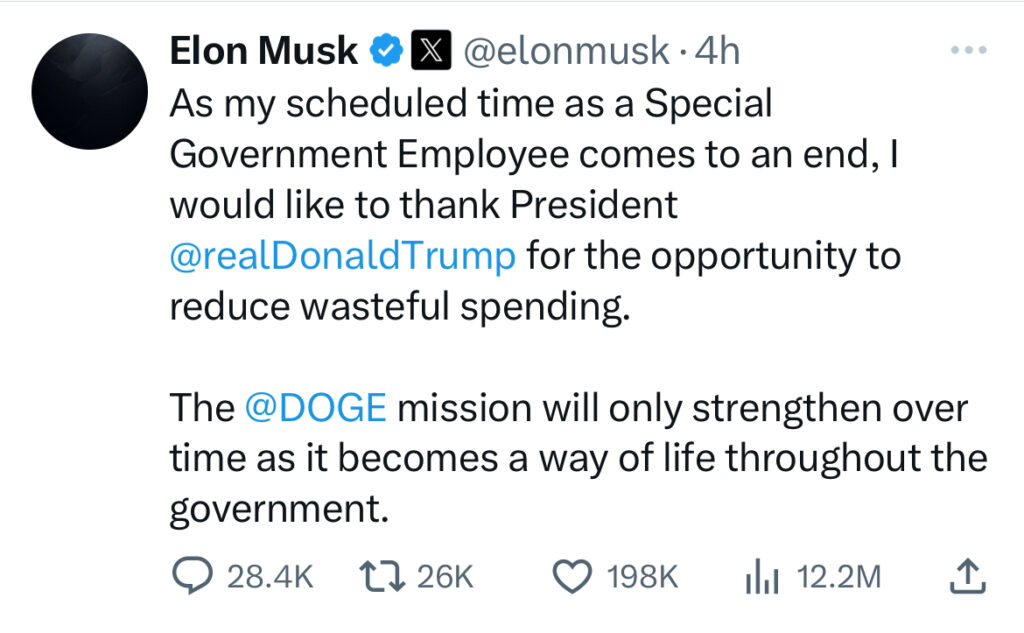Viewport: 1024px width, 633px height.
Task: Click the "reduce wasteful spending" post text
Action: 400,307
